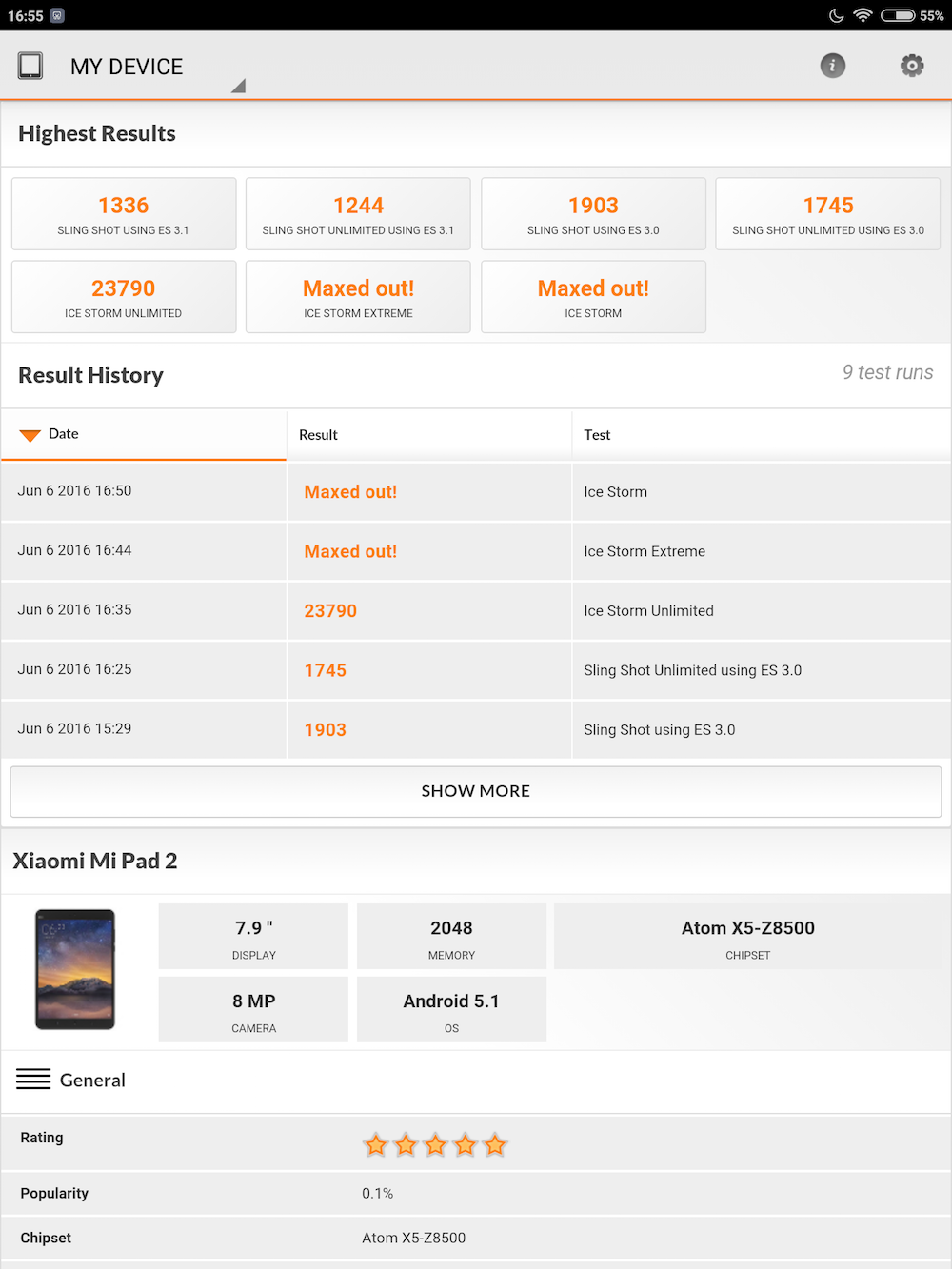Click the five-star rating
Viewport: 952px width, 1269px height.
435,1145
